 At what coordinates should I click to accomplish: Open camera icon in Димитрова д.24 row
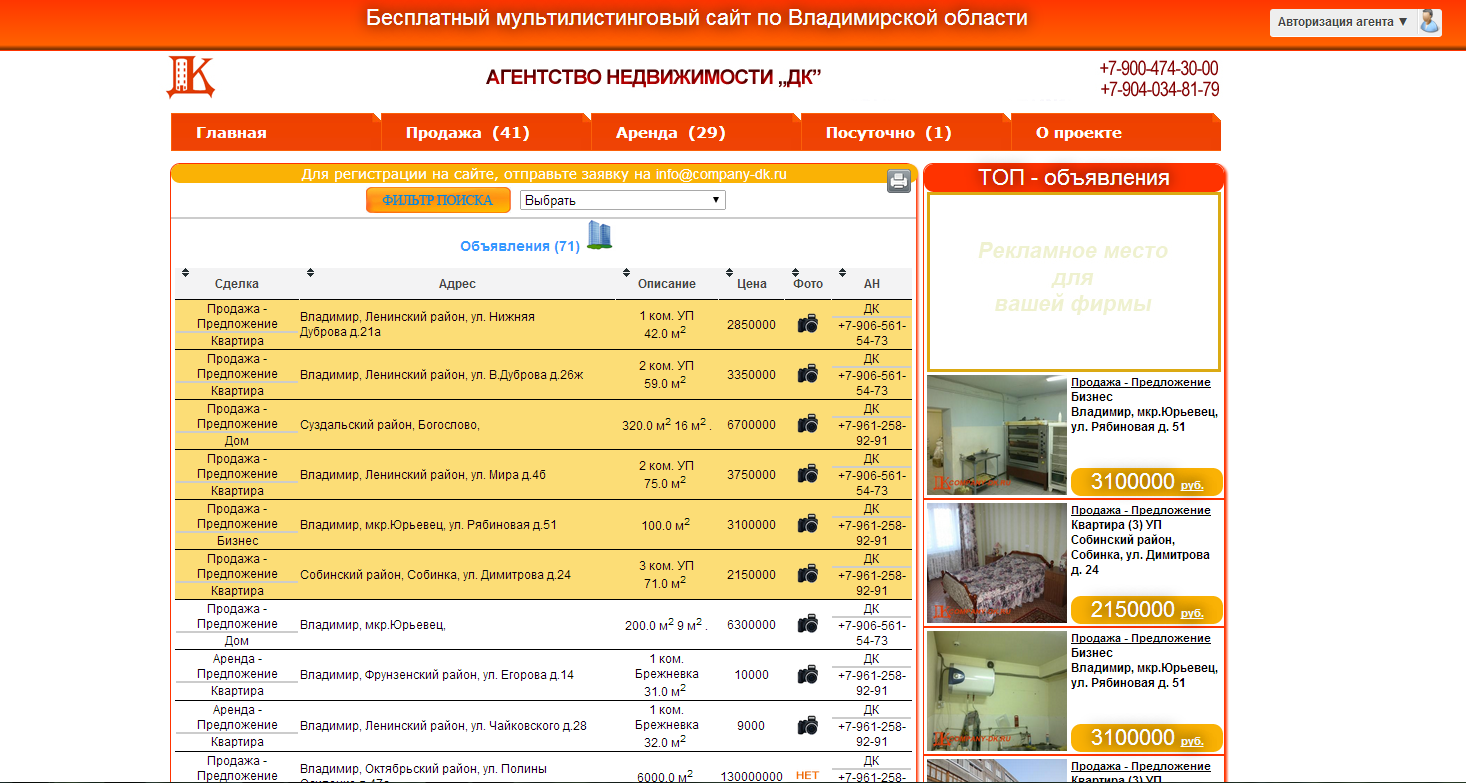click(x=808, y=574)
